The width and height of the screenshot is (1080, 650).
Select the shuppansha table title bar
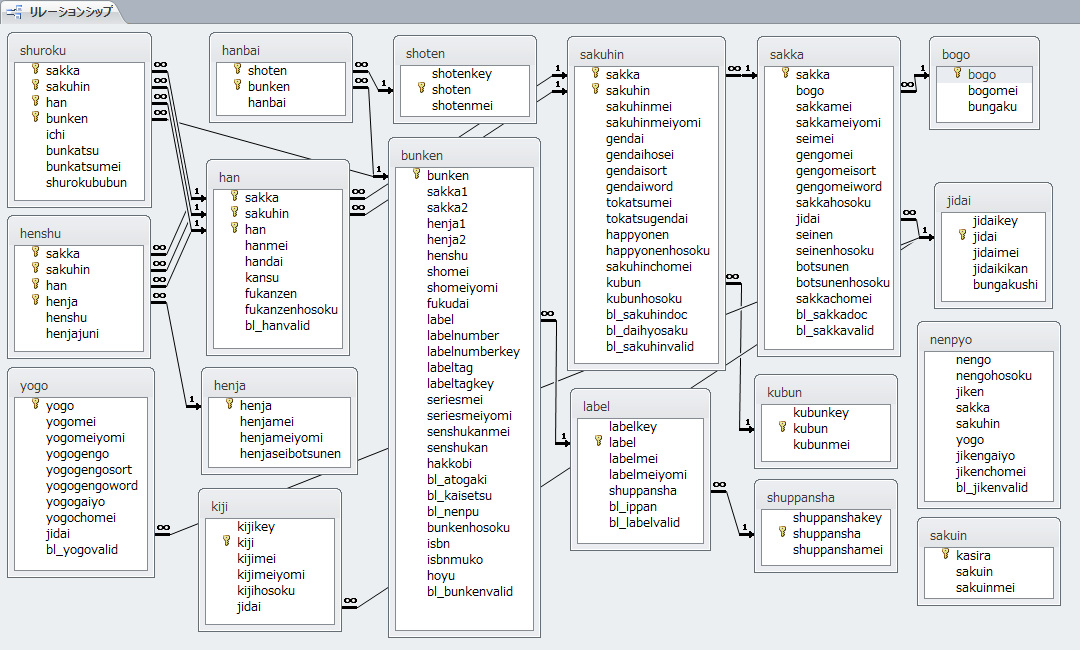(x=826, y=497)
